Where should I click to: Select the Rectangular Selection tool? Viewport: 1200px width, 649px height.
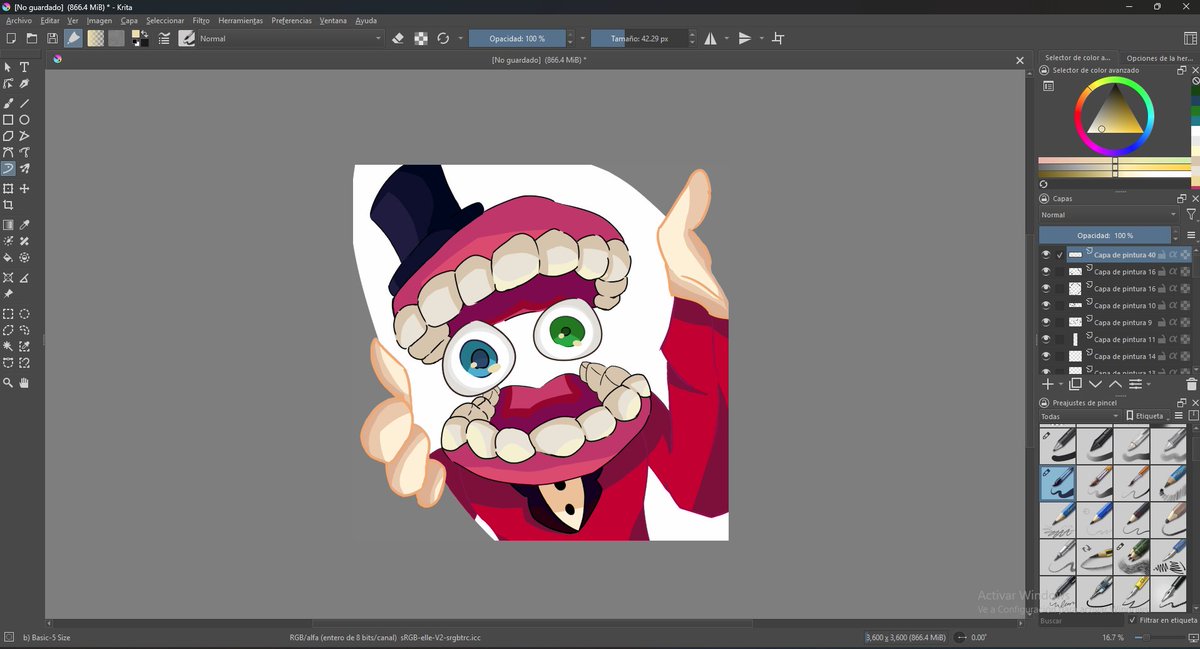(x=8, y=314)
